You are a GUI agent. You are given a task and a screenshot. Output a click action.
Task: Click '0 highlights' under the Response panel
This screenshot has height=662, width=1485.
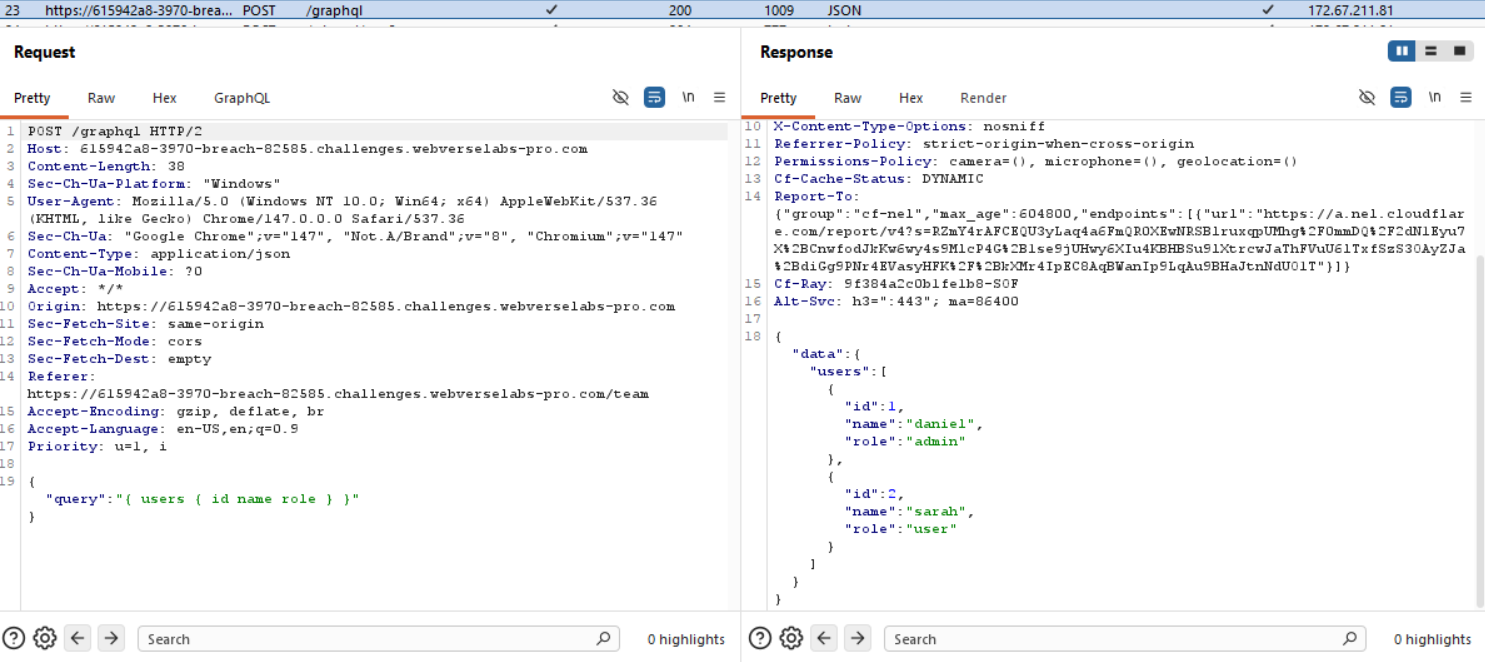(1433, 639)
